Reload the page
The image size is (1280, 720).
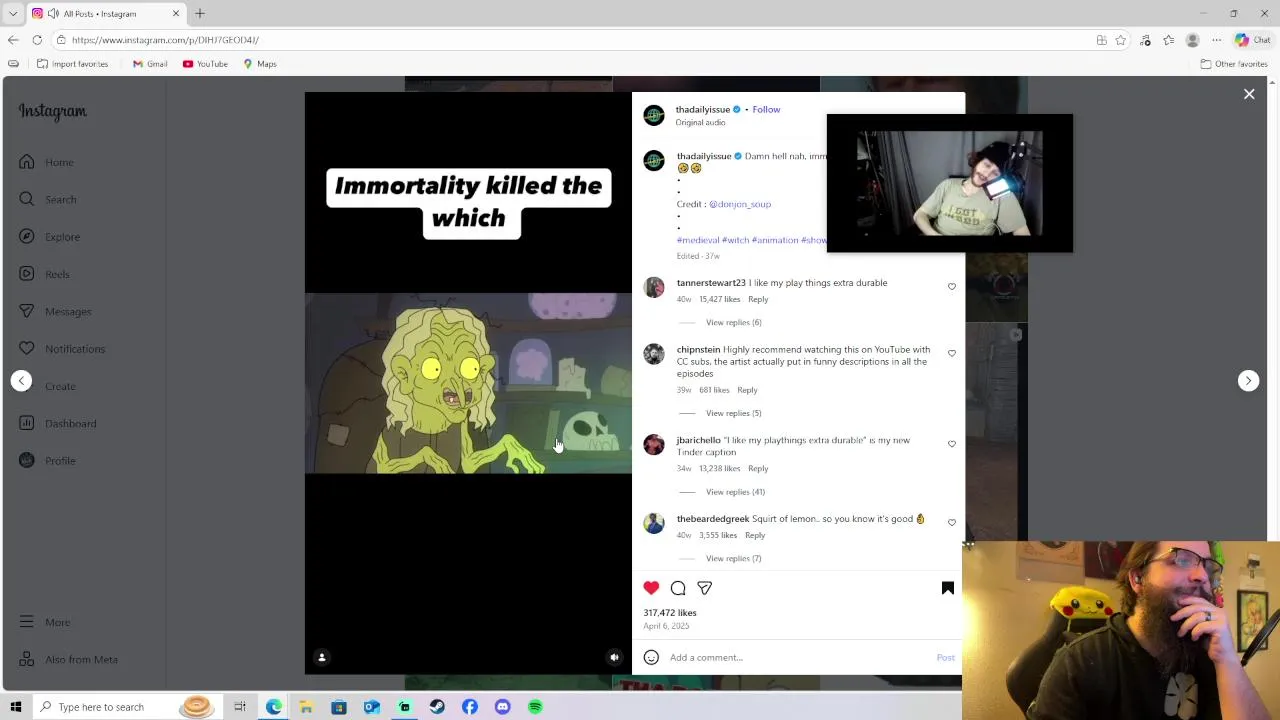[x=37, y=40]
